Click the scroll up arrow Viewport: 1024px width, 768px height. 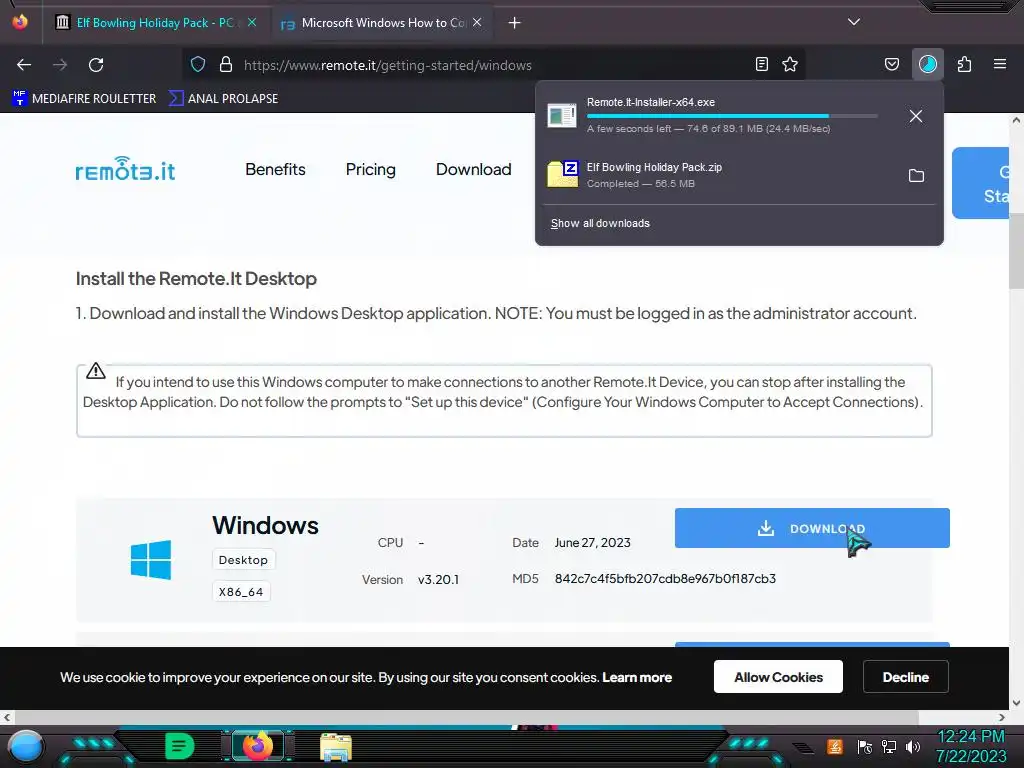[x=1016, y=121]
